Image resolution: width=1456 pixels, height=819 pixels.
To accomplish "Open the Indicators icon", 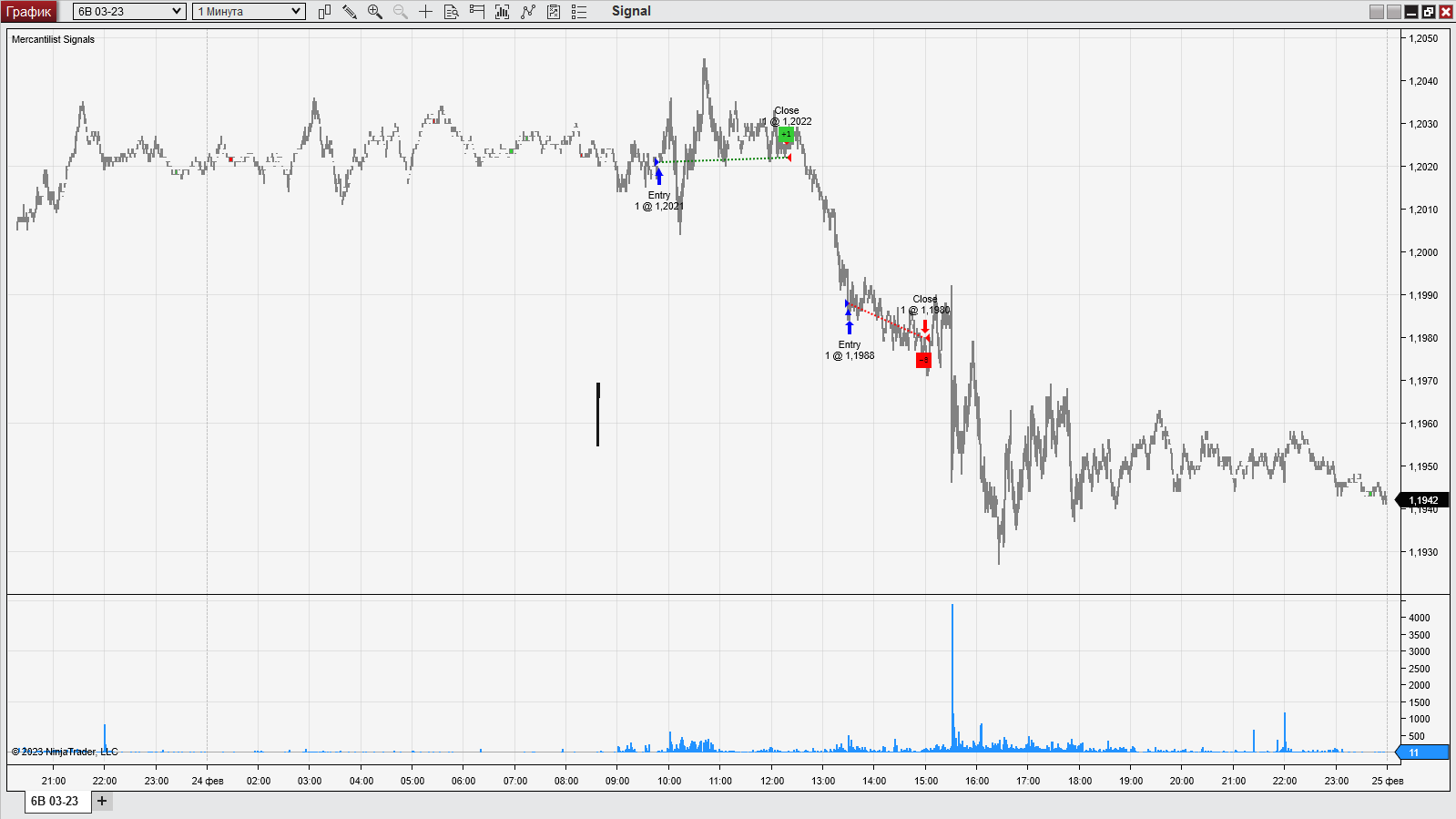I will 502,12.
